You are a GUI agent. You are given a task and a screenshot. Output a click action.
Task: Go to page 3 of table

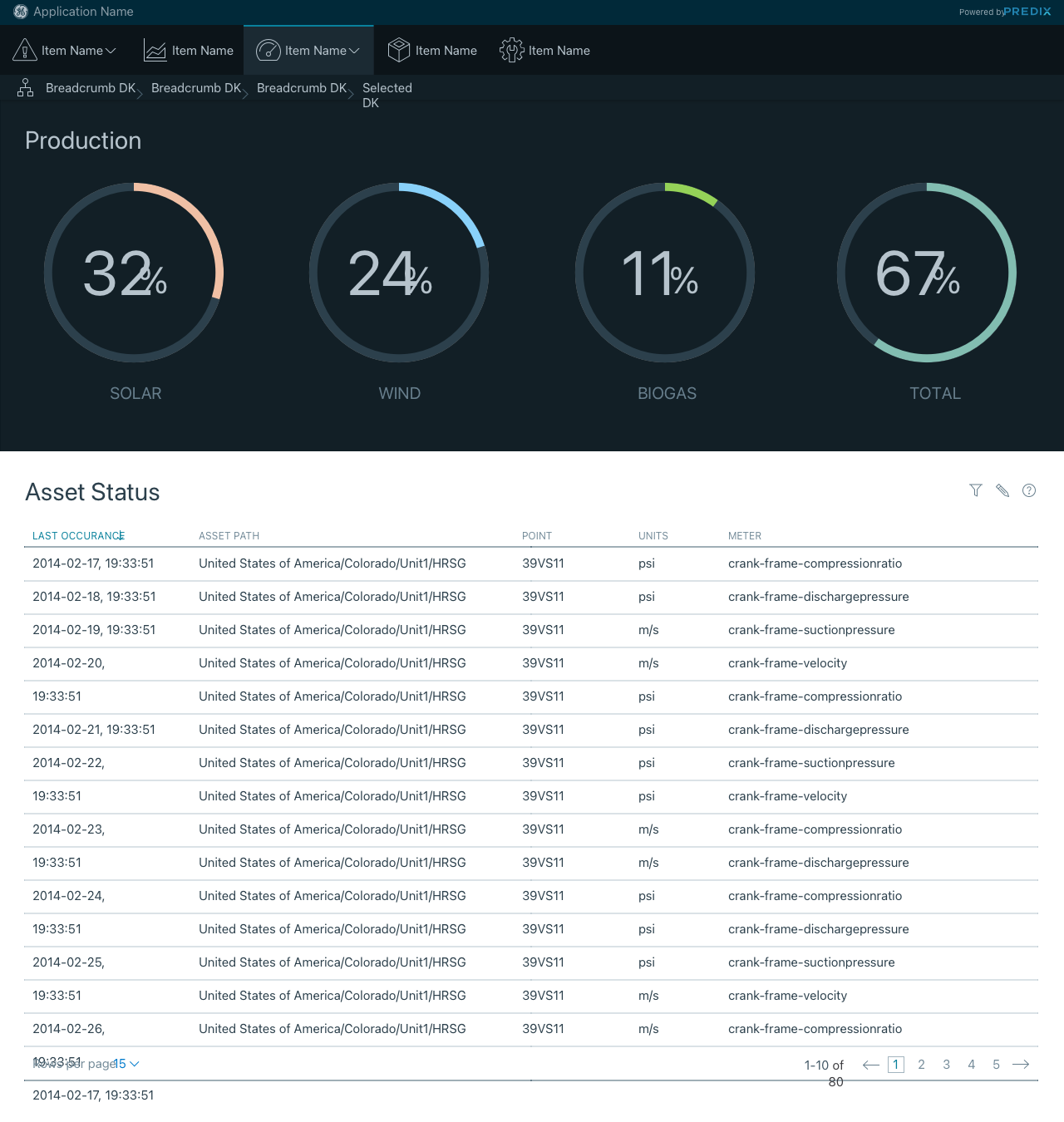(946, 1065)
